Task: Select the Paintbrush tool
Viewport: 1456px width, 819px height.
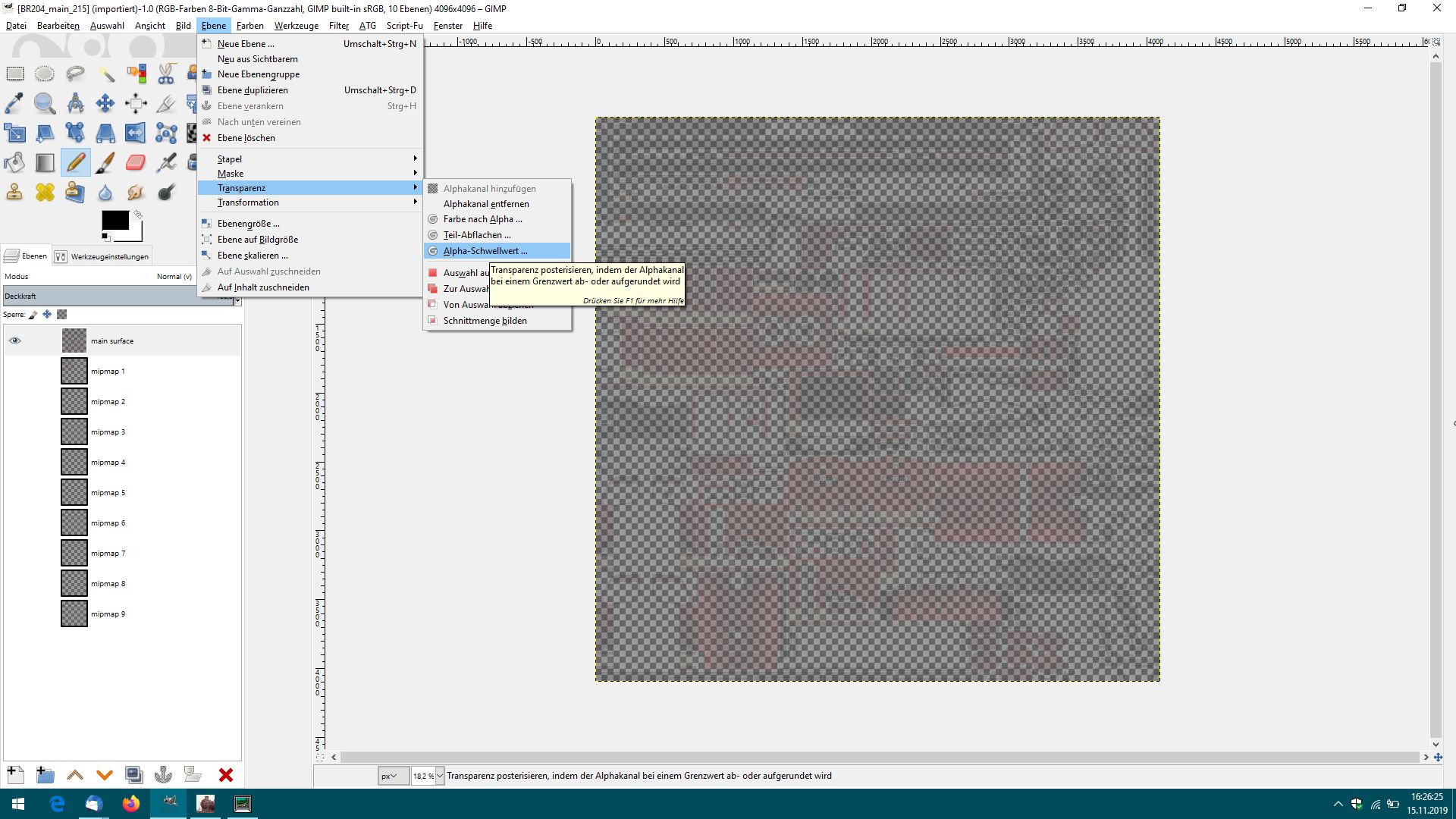Action: coord(105,162)
